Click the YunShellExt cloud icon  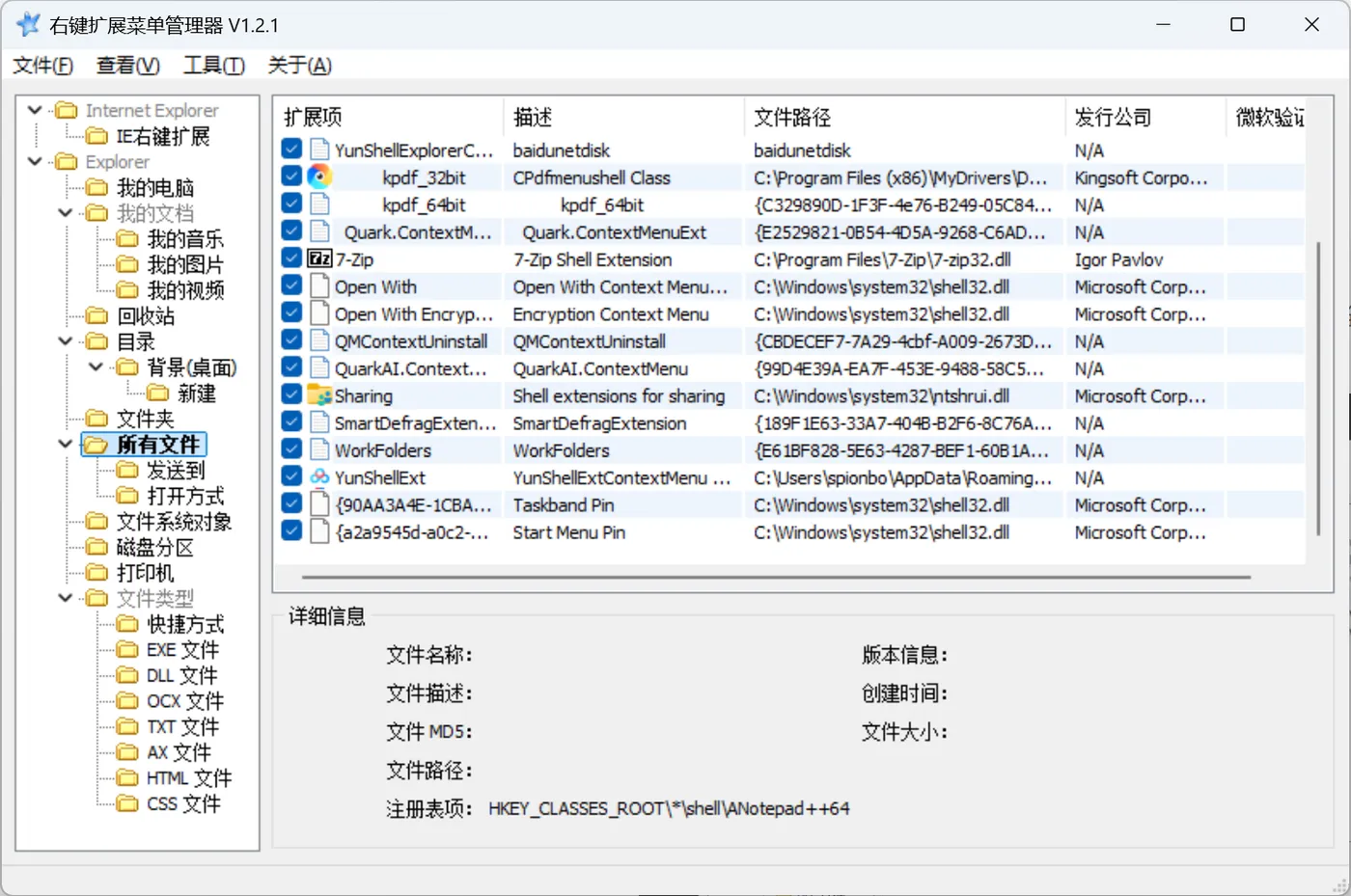tap(319, 476)
